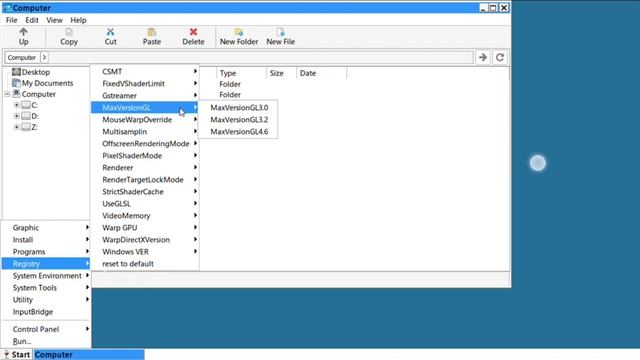Select the D: drive in the tree
The height and width of the screenshot is (360, 640).
35,116
